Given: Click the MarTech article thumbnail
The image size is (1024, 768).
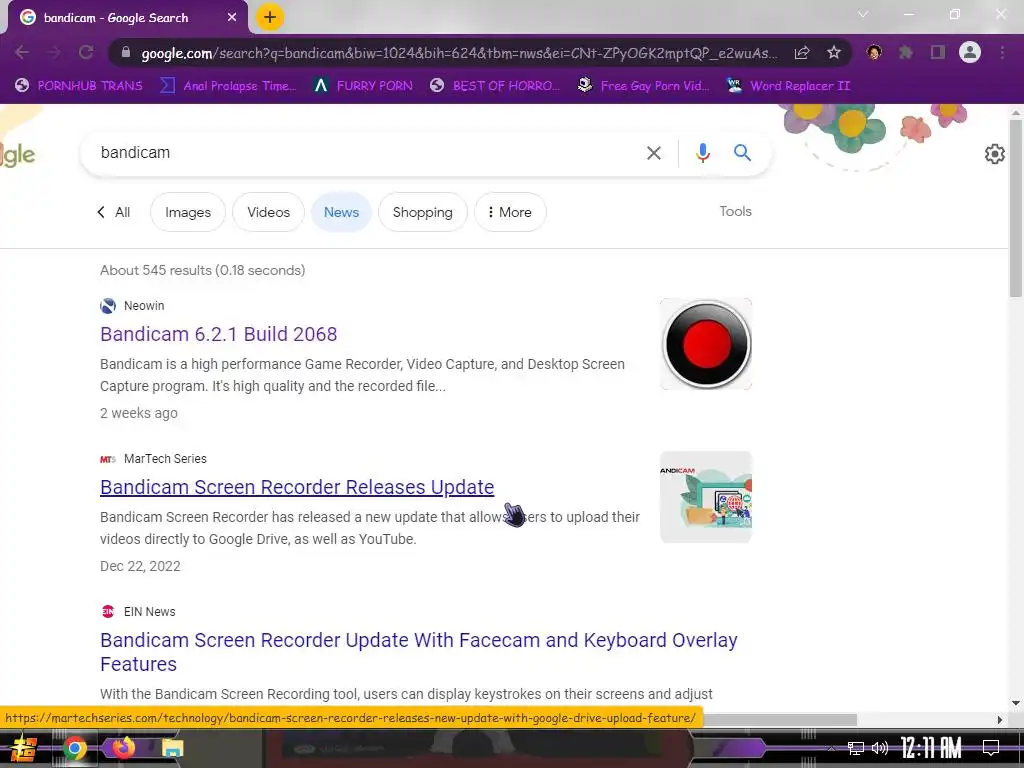Looking at the screenshot, I should click(706, 497).
